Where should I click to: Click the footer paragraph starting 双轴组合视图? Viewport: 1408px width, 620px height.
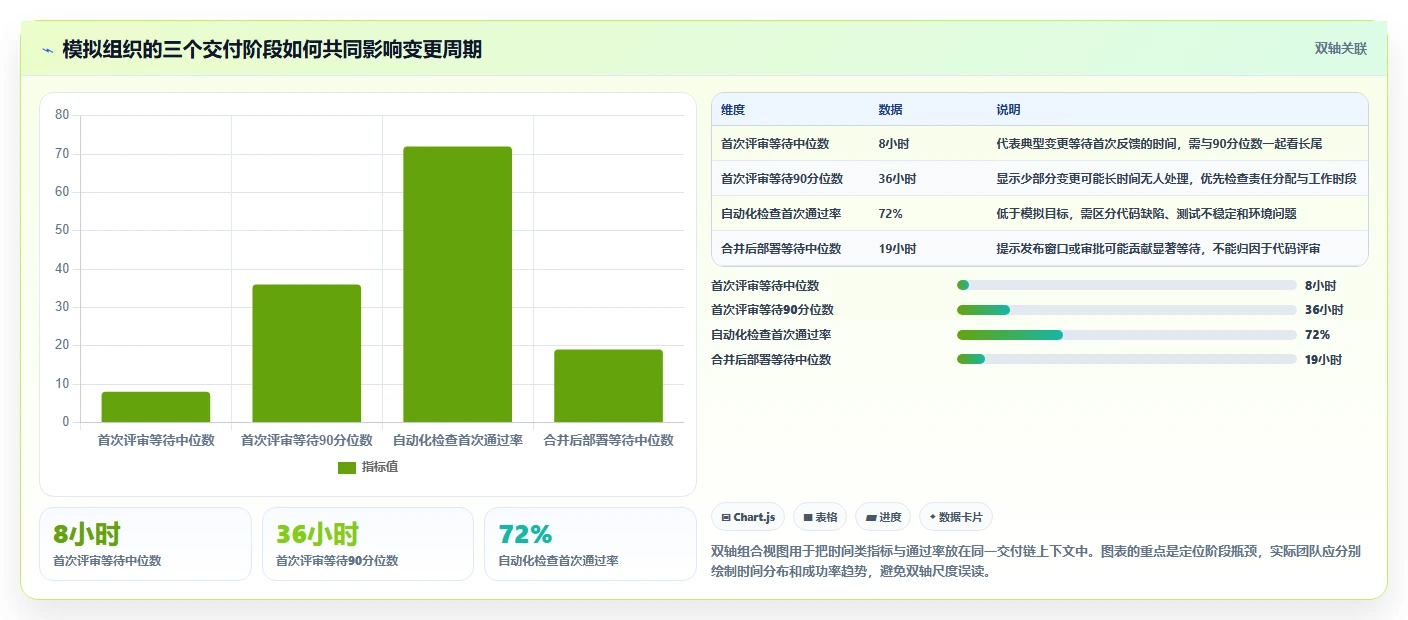click(x=1036, y=562)
